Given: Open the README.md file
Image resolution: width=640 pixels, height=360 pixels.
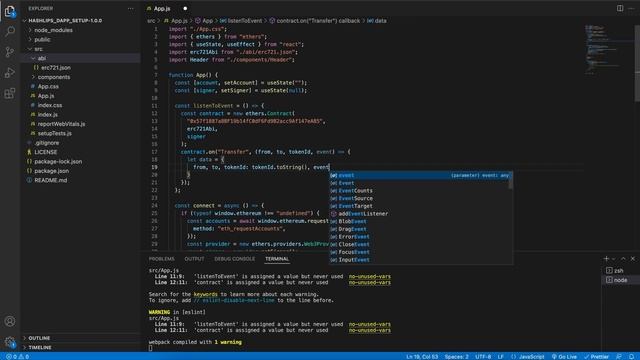Looking at the screenshot, I should [51, 180].
